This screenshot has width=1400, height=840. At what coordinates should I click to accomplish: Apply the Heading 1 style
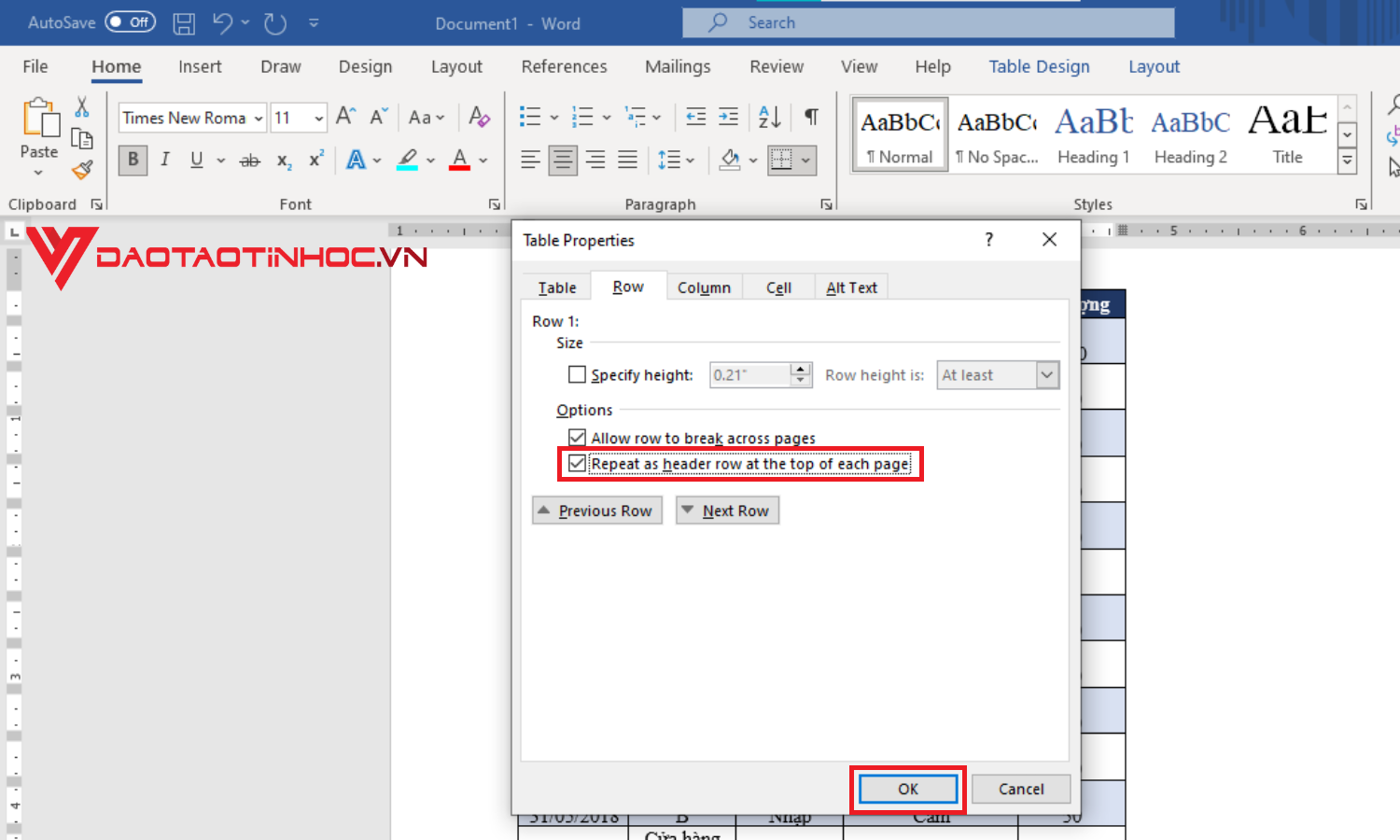coord(1093,135)
